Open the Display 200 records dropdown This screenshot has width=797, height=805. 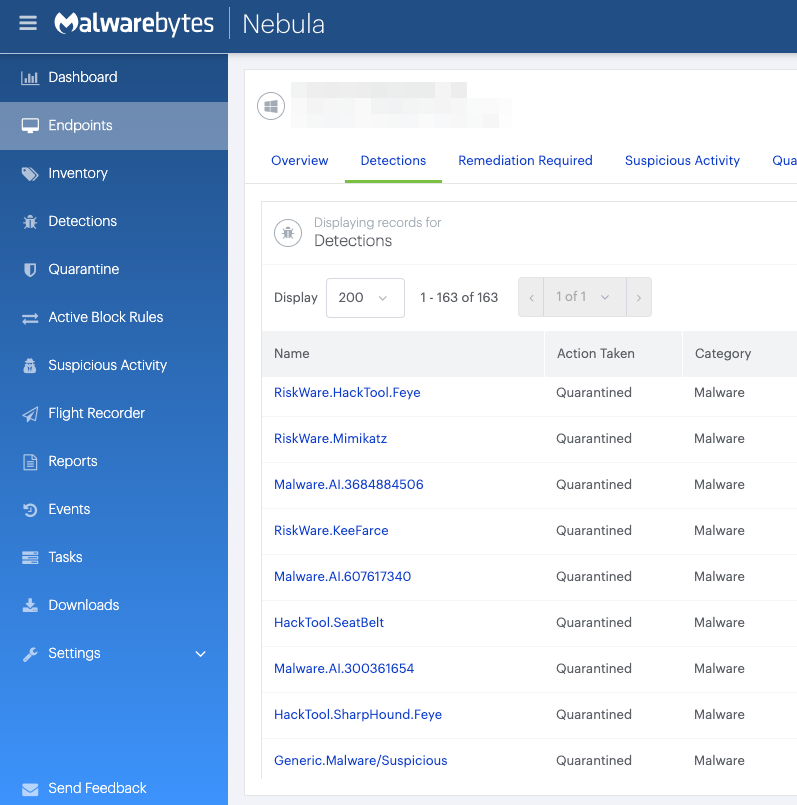click(365, 298)
